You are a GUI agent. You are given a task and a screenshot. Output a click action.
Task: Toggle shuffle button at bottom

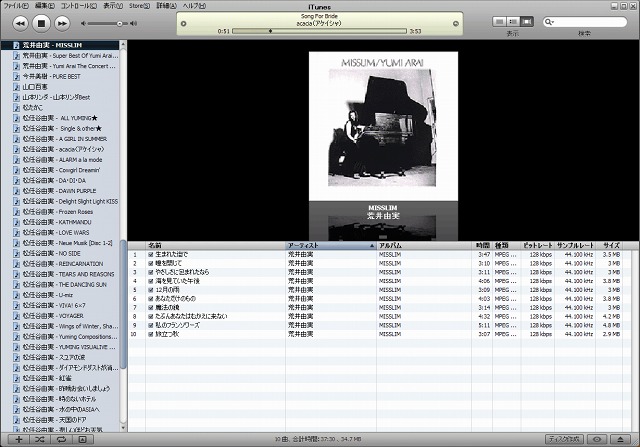pyautogui.click(x=40, y=439)
